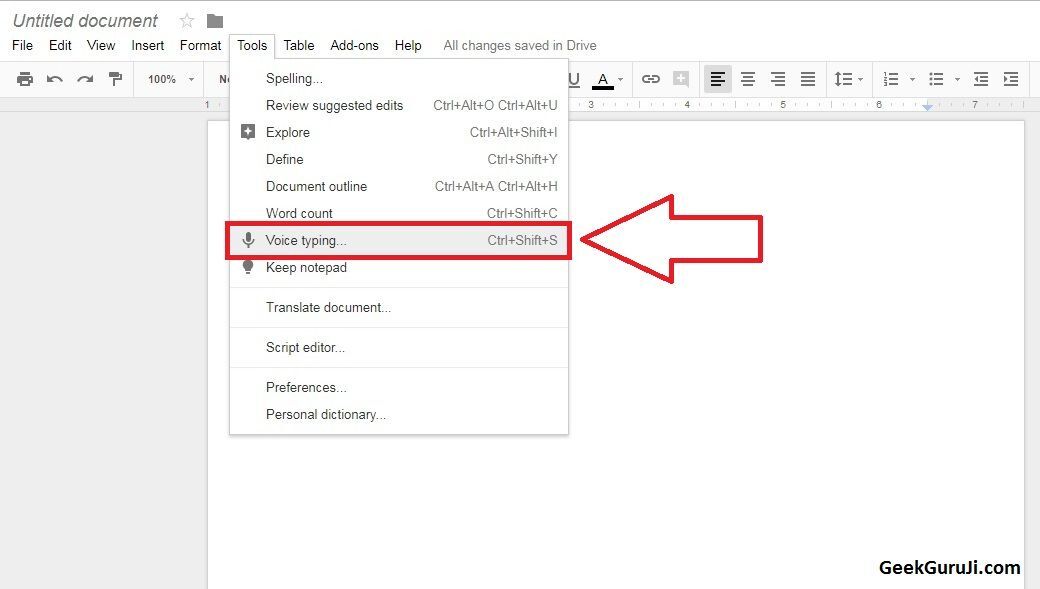Rename the Untitled document title field
Viewport: 1040px width, 589px height.
[85, 20]
